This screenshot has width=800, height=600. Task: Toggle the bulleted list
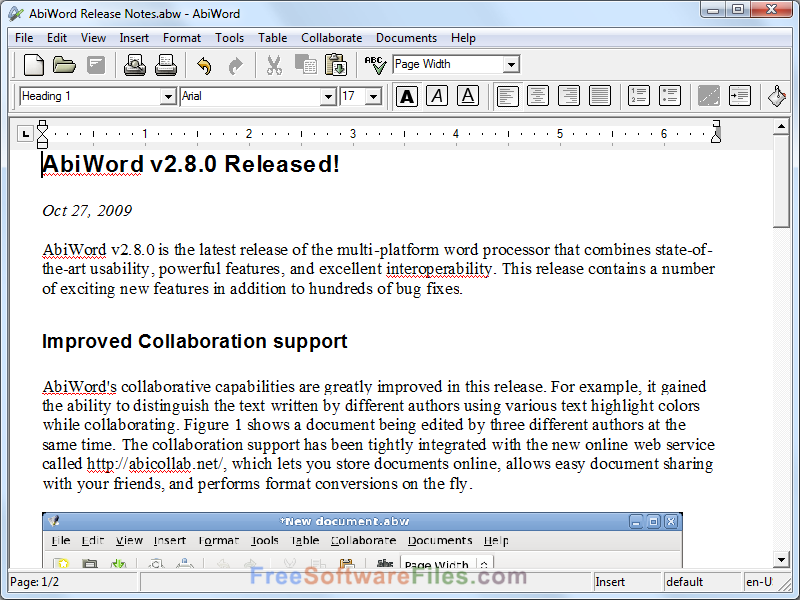pos(669,96)
